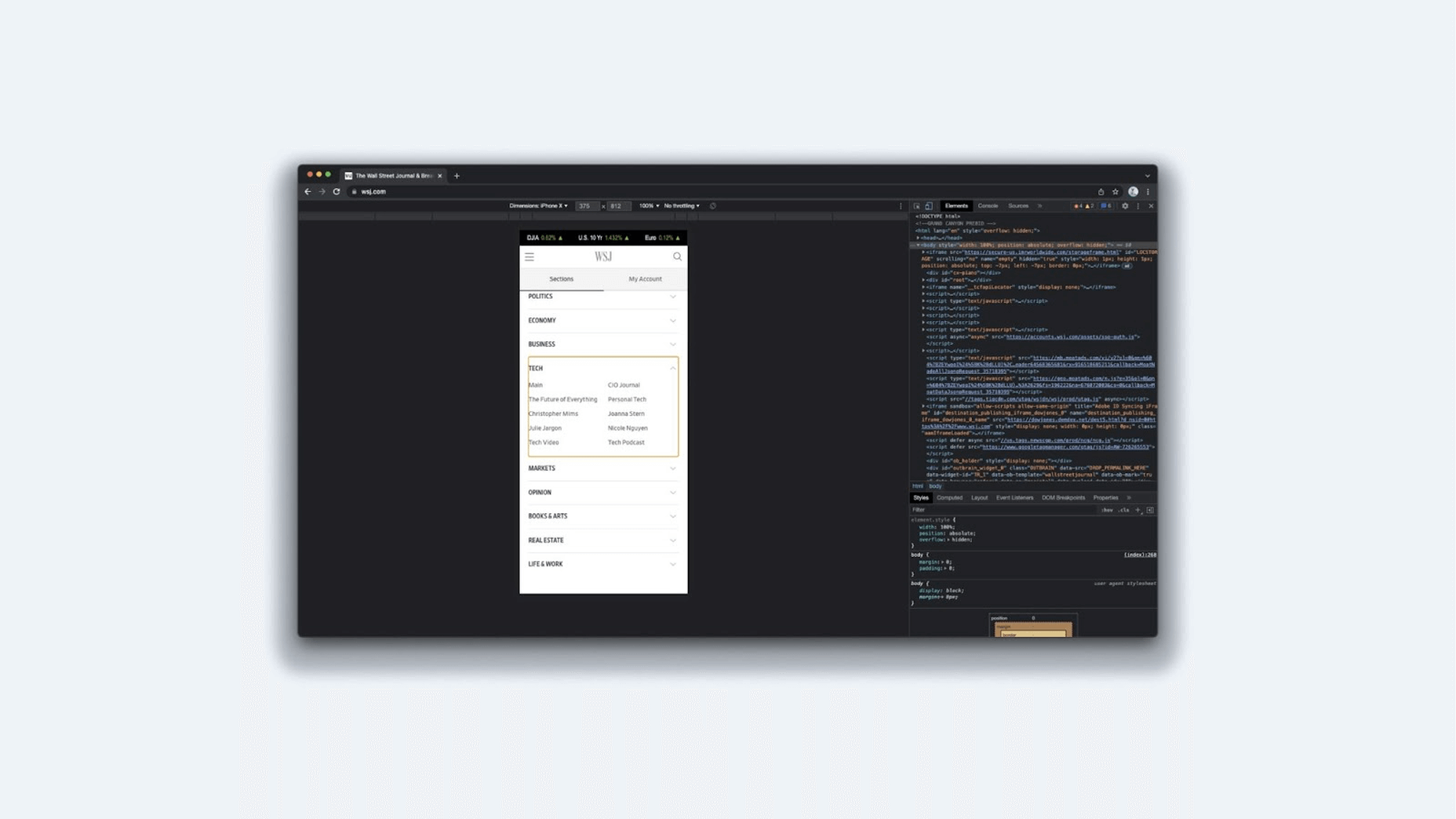Click the site lock icon beside wsj.com

354,191
